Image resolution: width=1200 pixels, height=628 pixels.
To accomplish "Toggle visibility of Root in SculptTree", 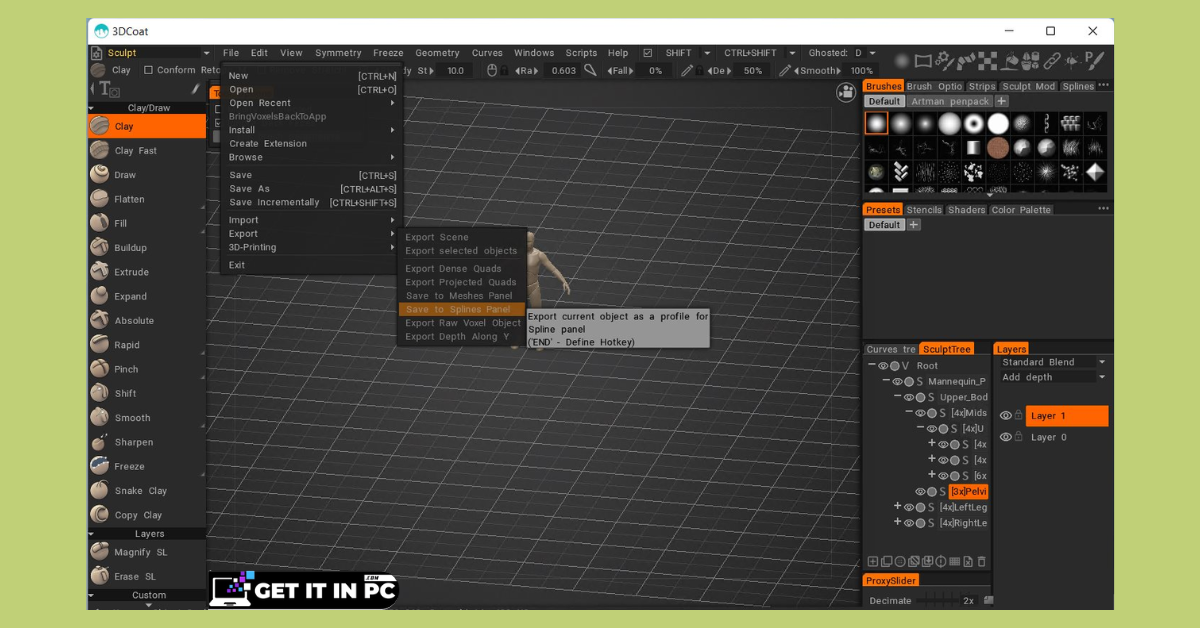I will 884,366.
